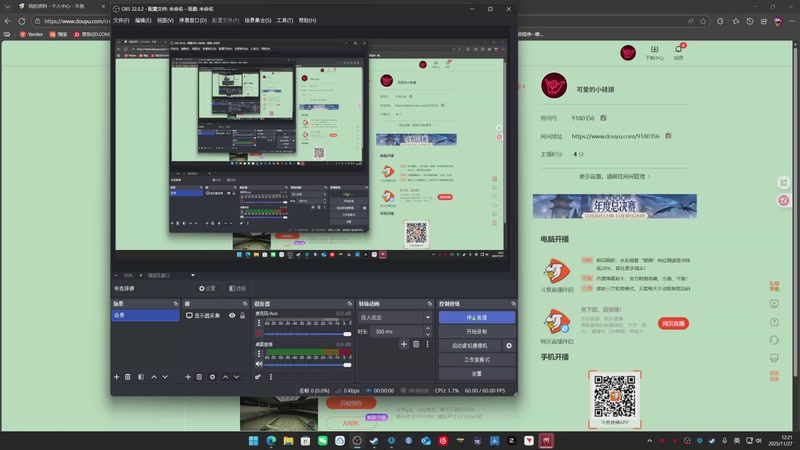Add a scene transition with plus icon

[404, 344]
